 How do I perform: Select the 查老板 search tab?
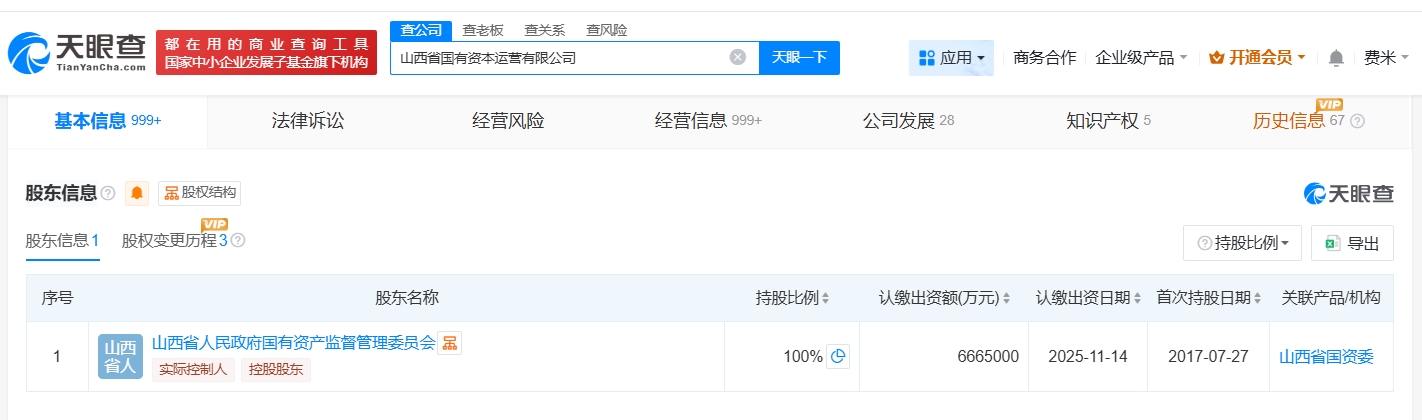tap(483, 30)
